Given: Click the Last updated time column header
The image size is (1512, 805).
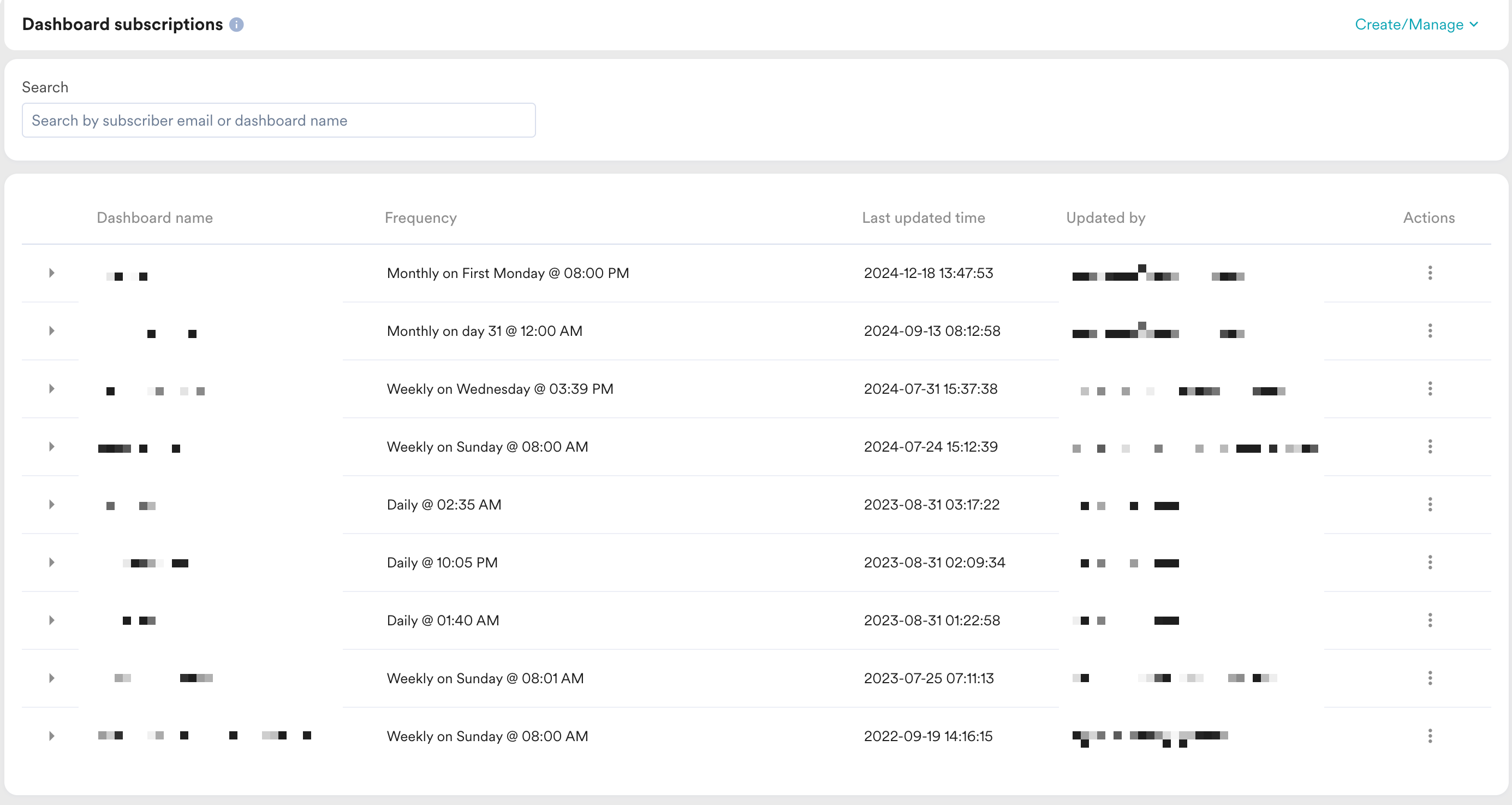Looking at the screenshot, I should pos(922,218).
